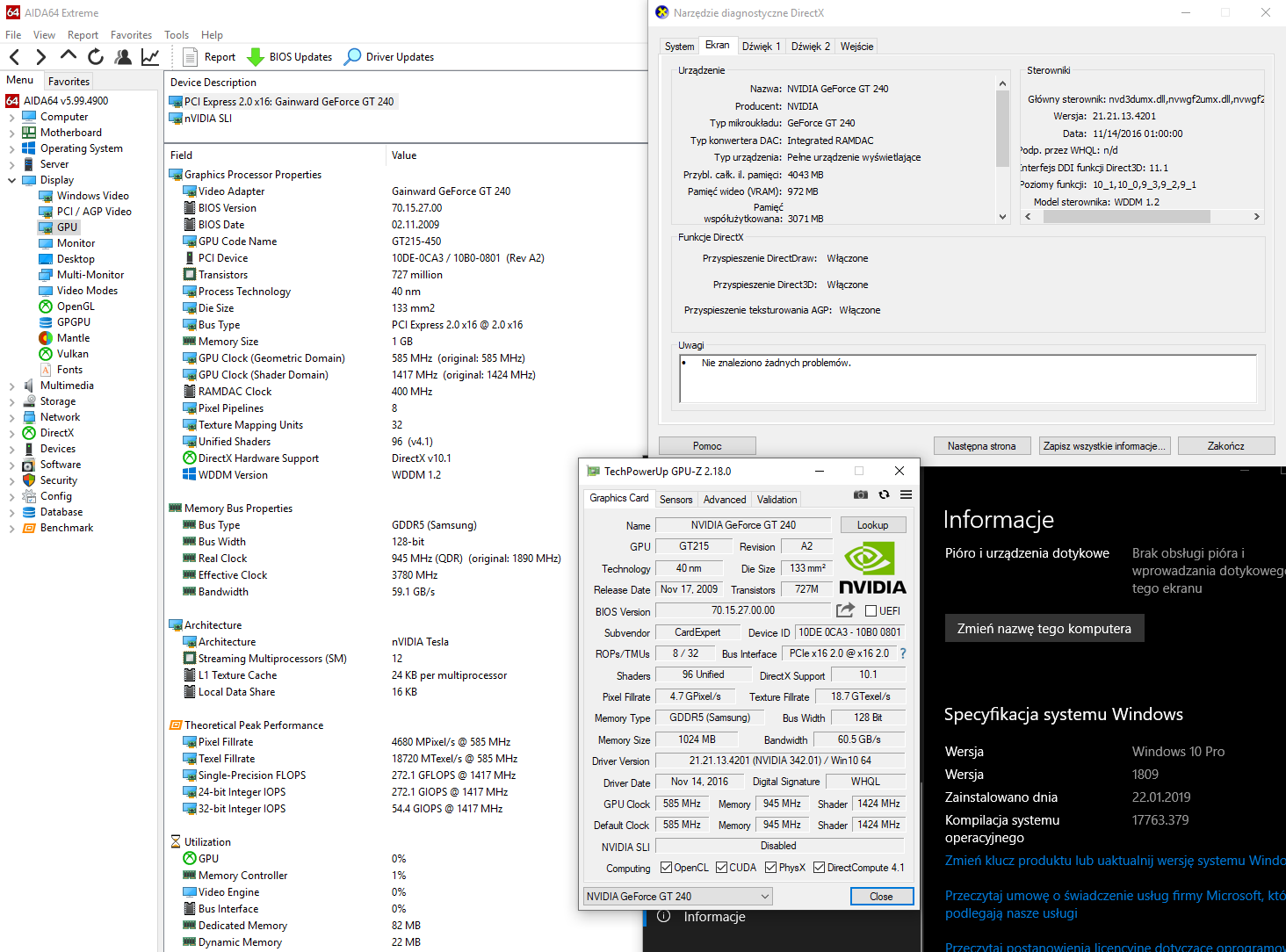Go back with AIDA64 back arrow
Screen dimensions: 1286x952
click(14, 57)
